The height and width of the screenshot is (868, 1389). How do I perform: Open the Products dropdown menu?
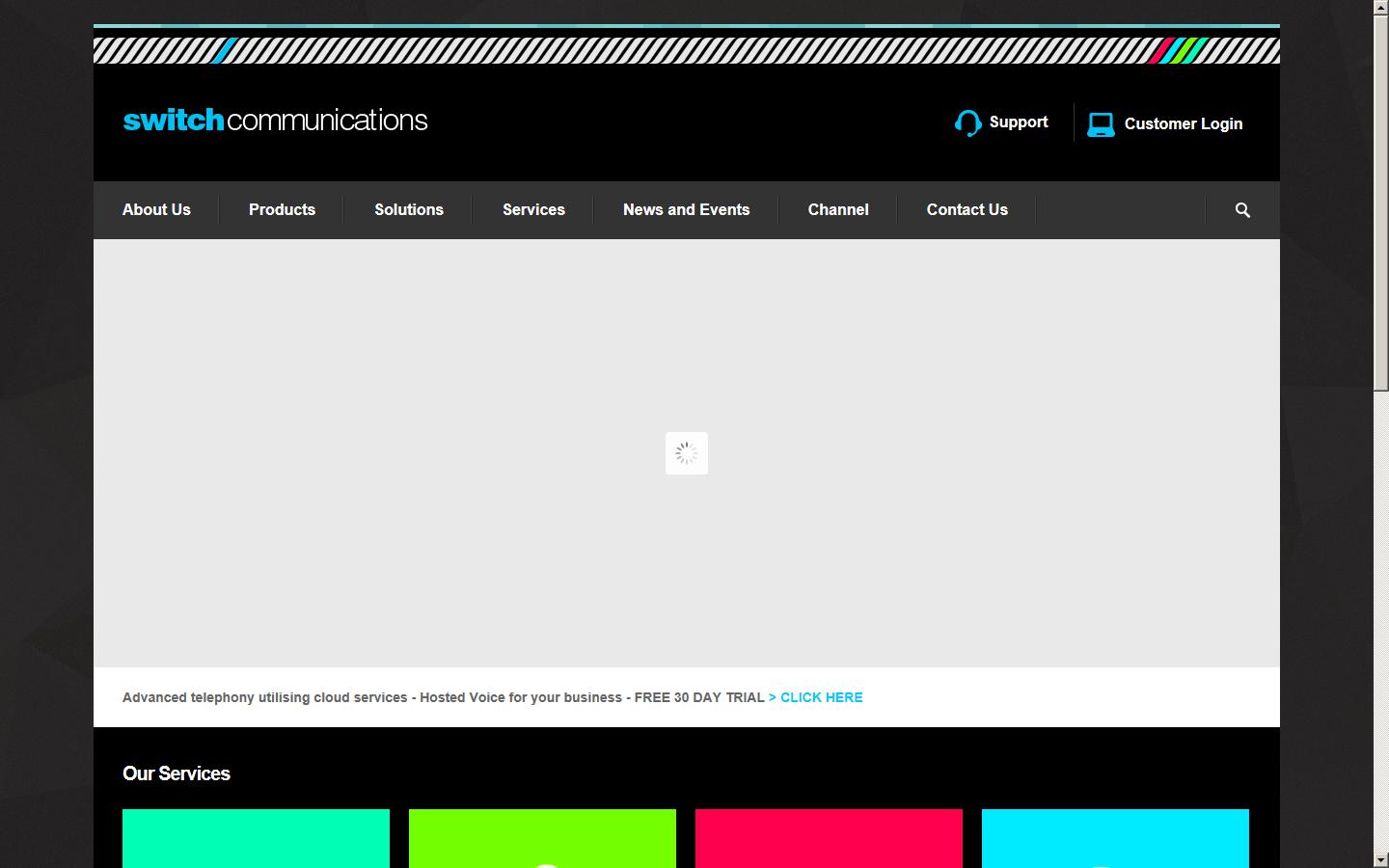pyautogui.click(x=281, y=209)
